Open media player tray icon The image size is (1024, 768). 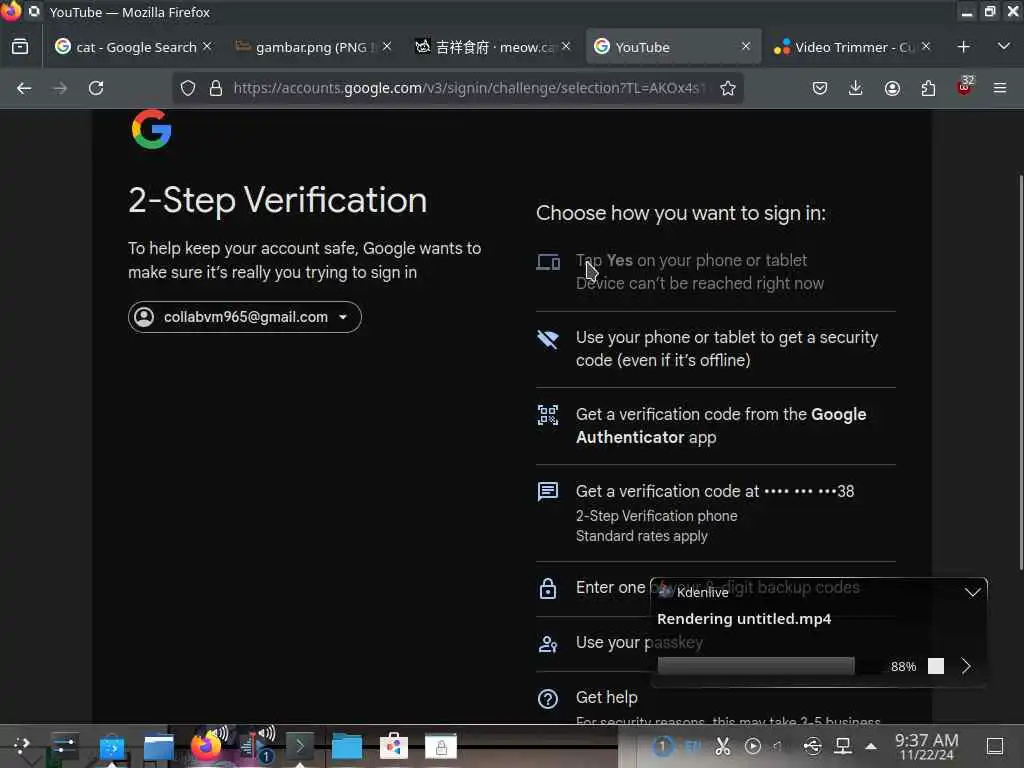click(x=753, y=746)
